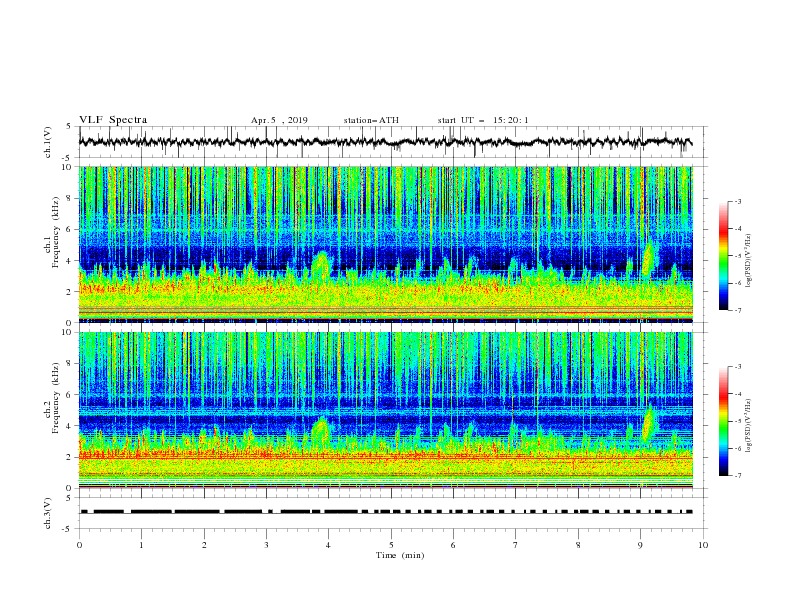Click time axis tick label "7"

click(516, 545)
